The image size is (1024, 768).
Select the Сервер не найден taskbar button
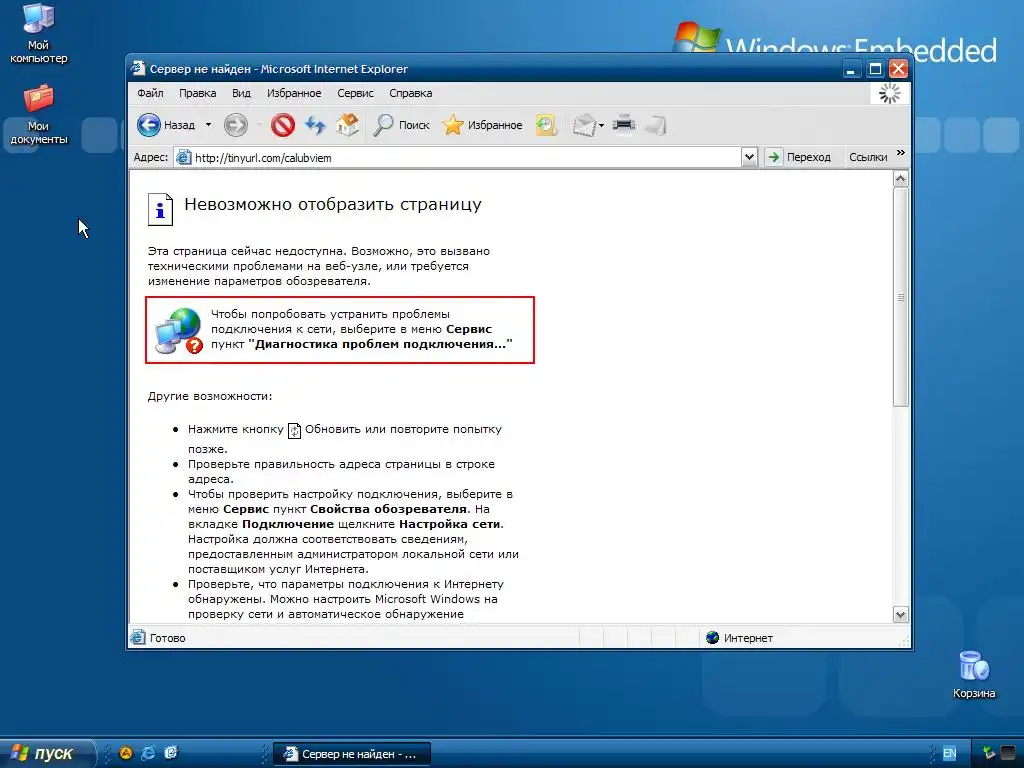352,754
